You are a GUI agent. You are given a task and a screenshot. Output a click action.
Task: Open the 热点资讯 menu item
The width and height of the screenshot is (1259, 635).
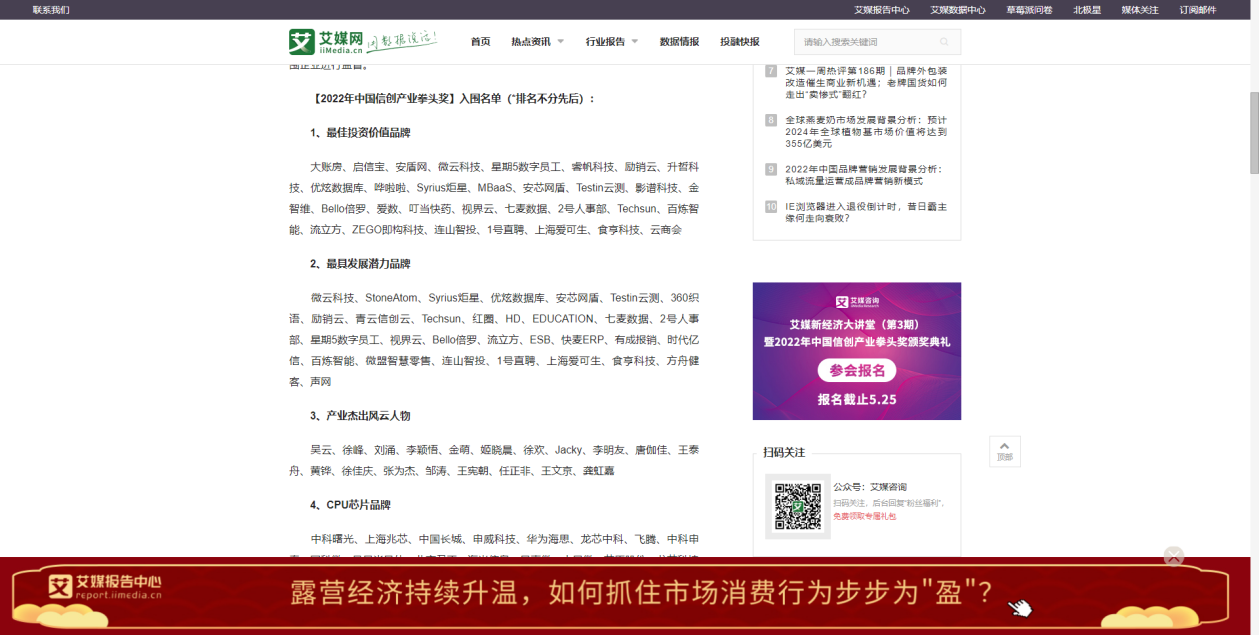pyautogui.click(x=531, y=42)
